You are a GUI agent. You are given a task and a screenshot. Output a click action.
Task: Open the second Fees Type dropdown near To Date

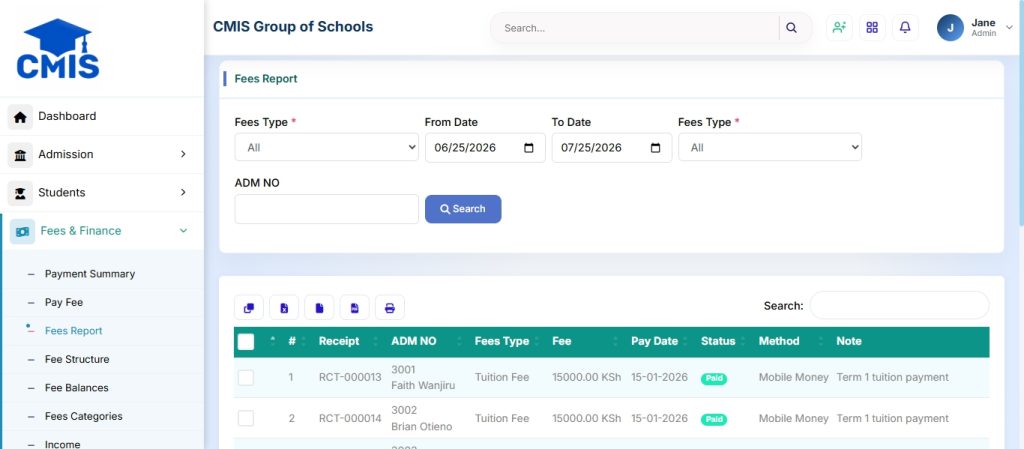[x=770, y=147]
